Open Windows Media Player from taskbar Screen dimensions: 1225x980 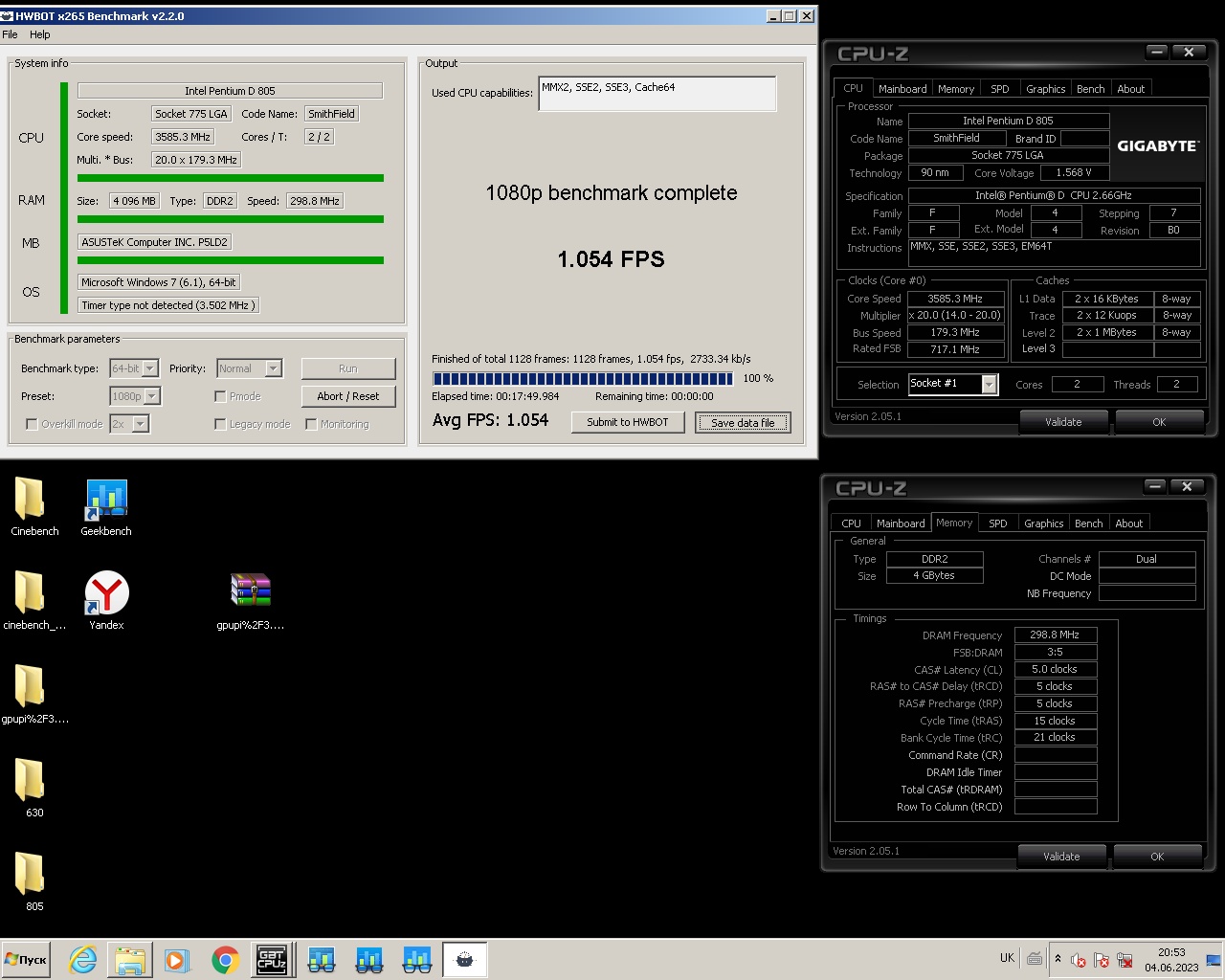click(177, 960)
